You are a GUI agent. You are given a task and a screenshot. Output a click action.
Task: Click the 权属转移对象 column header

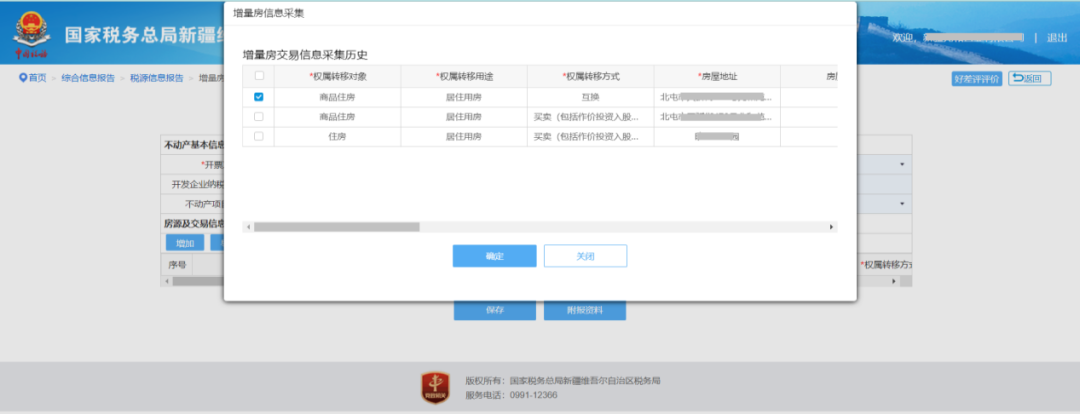338,76
